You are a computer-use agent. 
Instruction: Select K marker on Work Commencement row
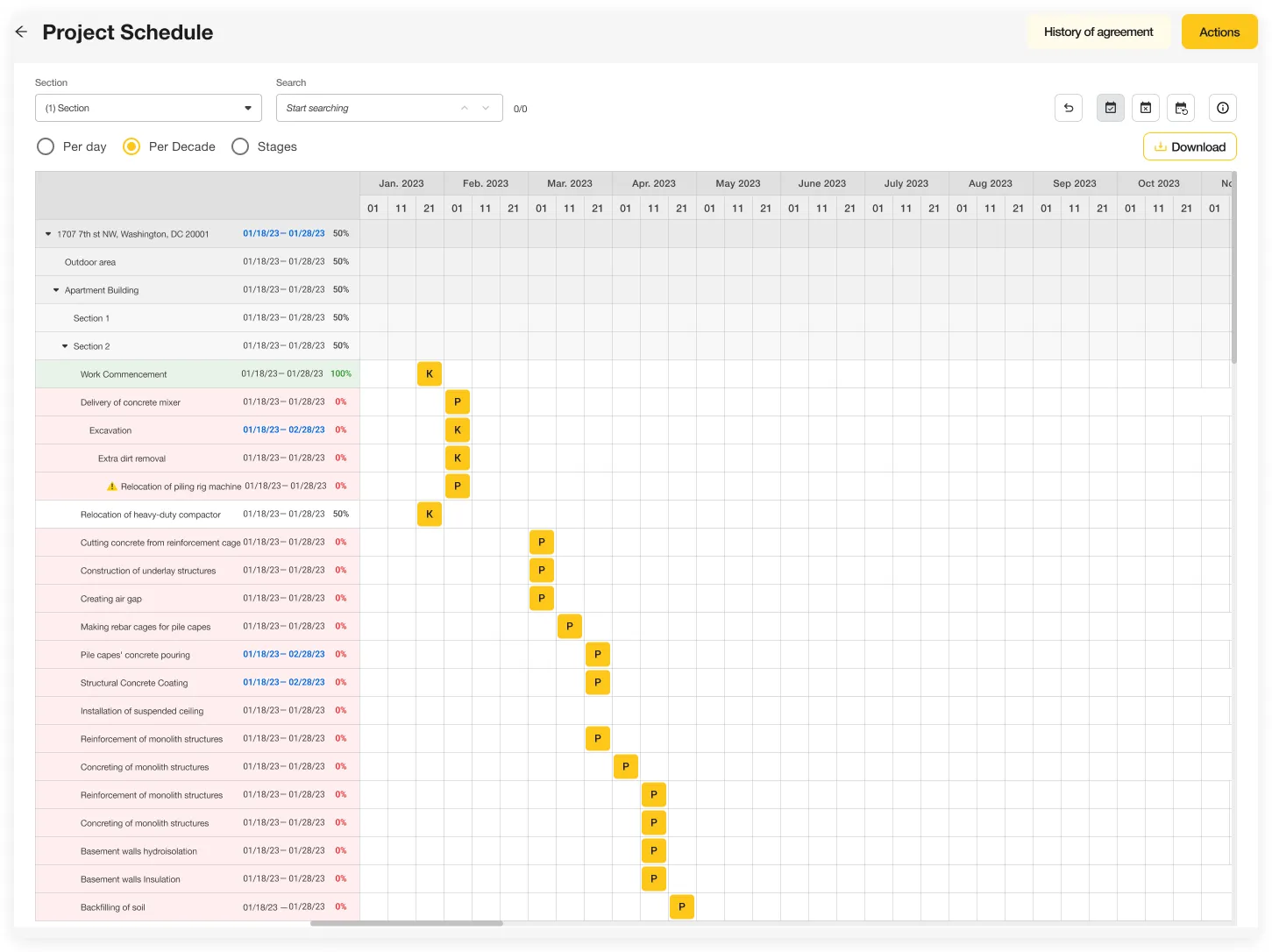click(x=430, y=373)
